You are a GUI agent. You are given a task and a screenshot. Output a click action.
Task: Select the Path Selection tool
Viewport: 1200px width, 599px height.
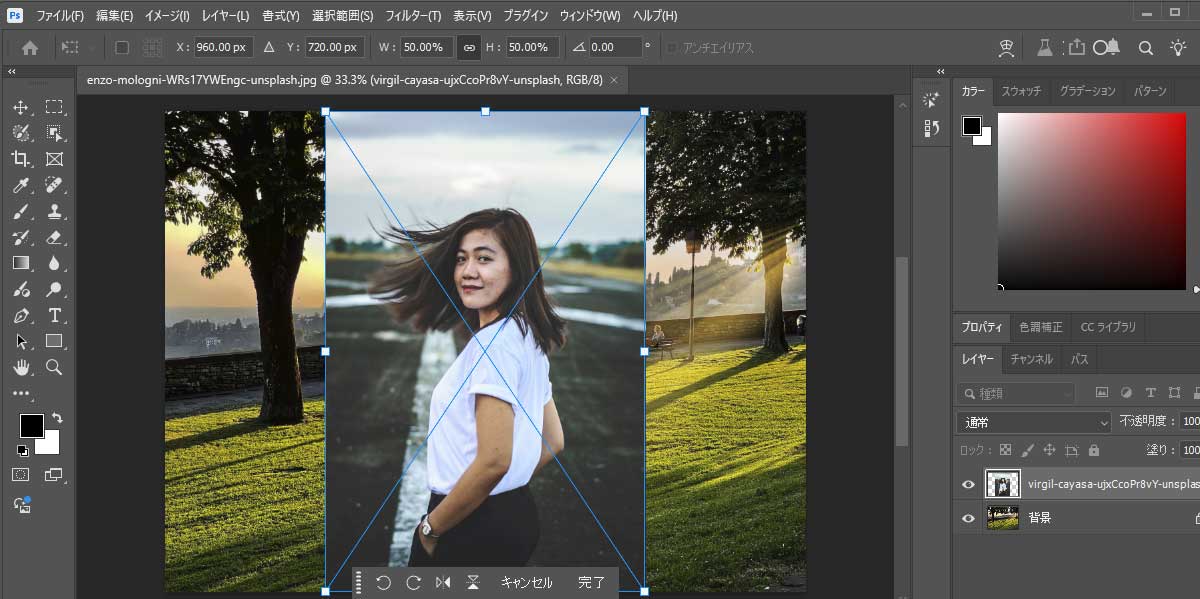coord(20,342)
